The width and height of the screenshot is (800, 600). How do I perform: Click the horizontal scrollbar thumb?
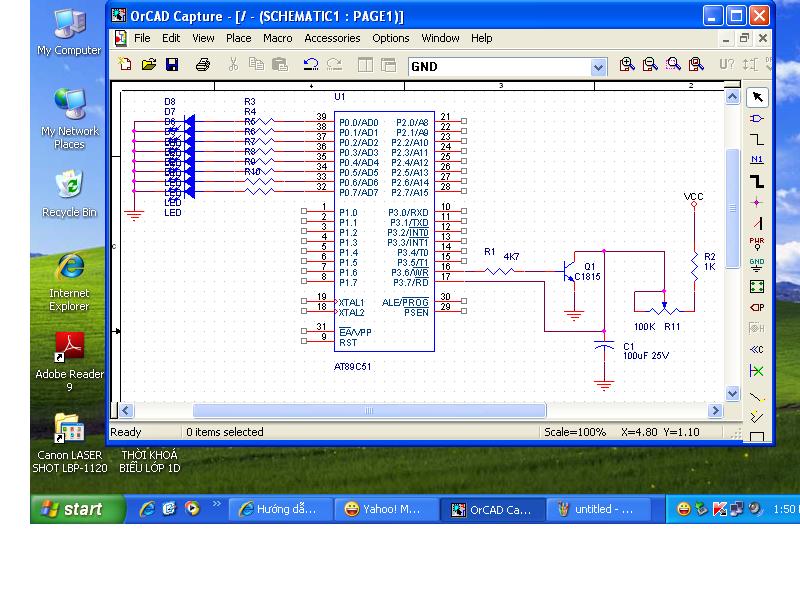369,411
